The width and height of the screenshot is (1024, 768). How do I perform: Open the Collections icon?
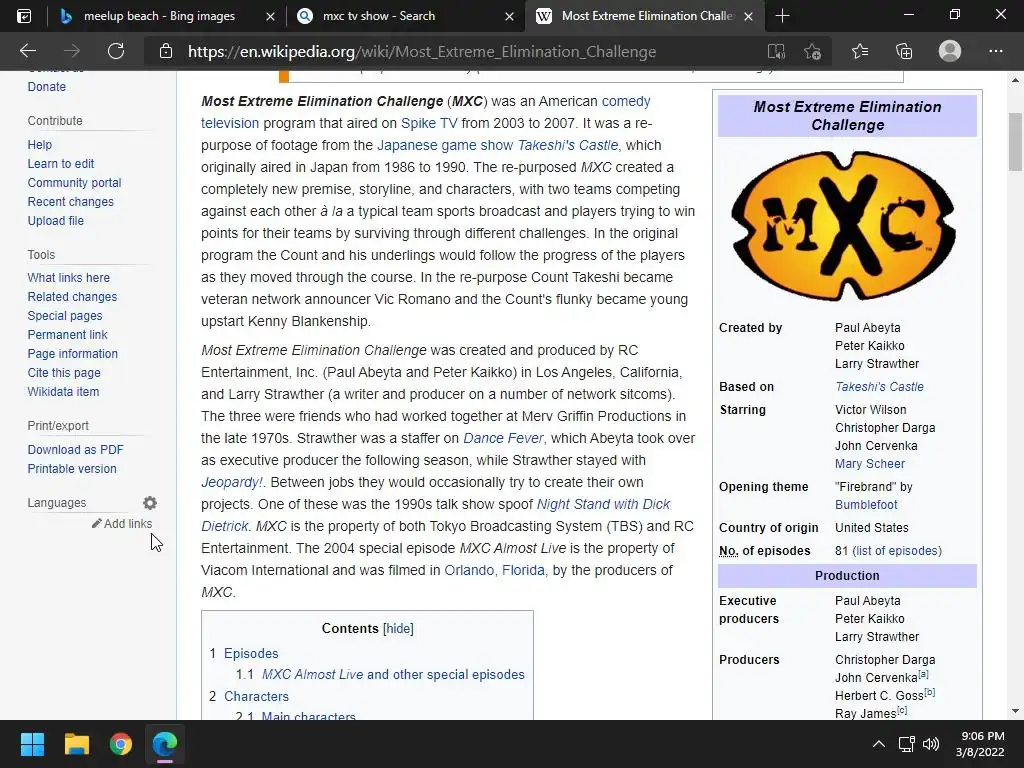point(904,51)
